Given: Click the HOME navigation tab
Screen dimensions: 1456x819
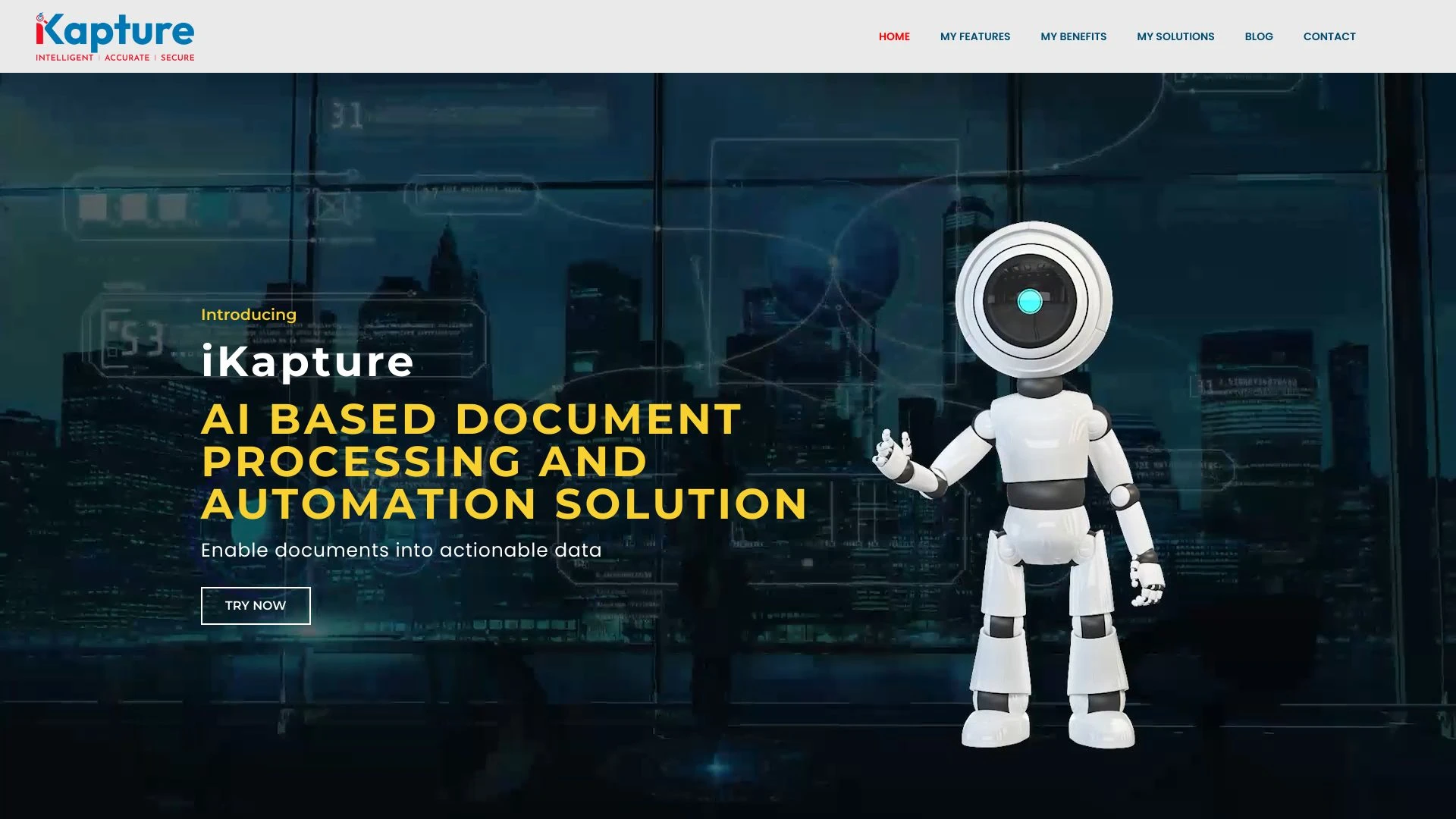Looking at the screenshot, I should click(894, 36).
